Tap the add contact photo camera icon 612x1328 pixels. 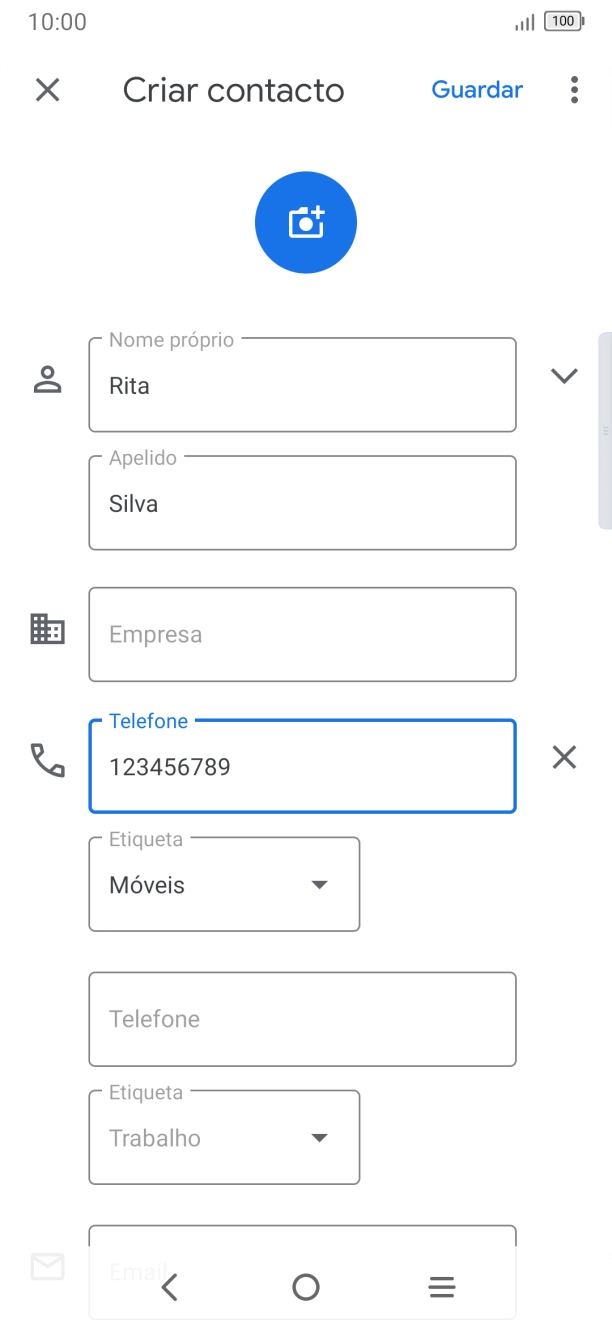tap(306, 222)
